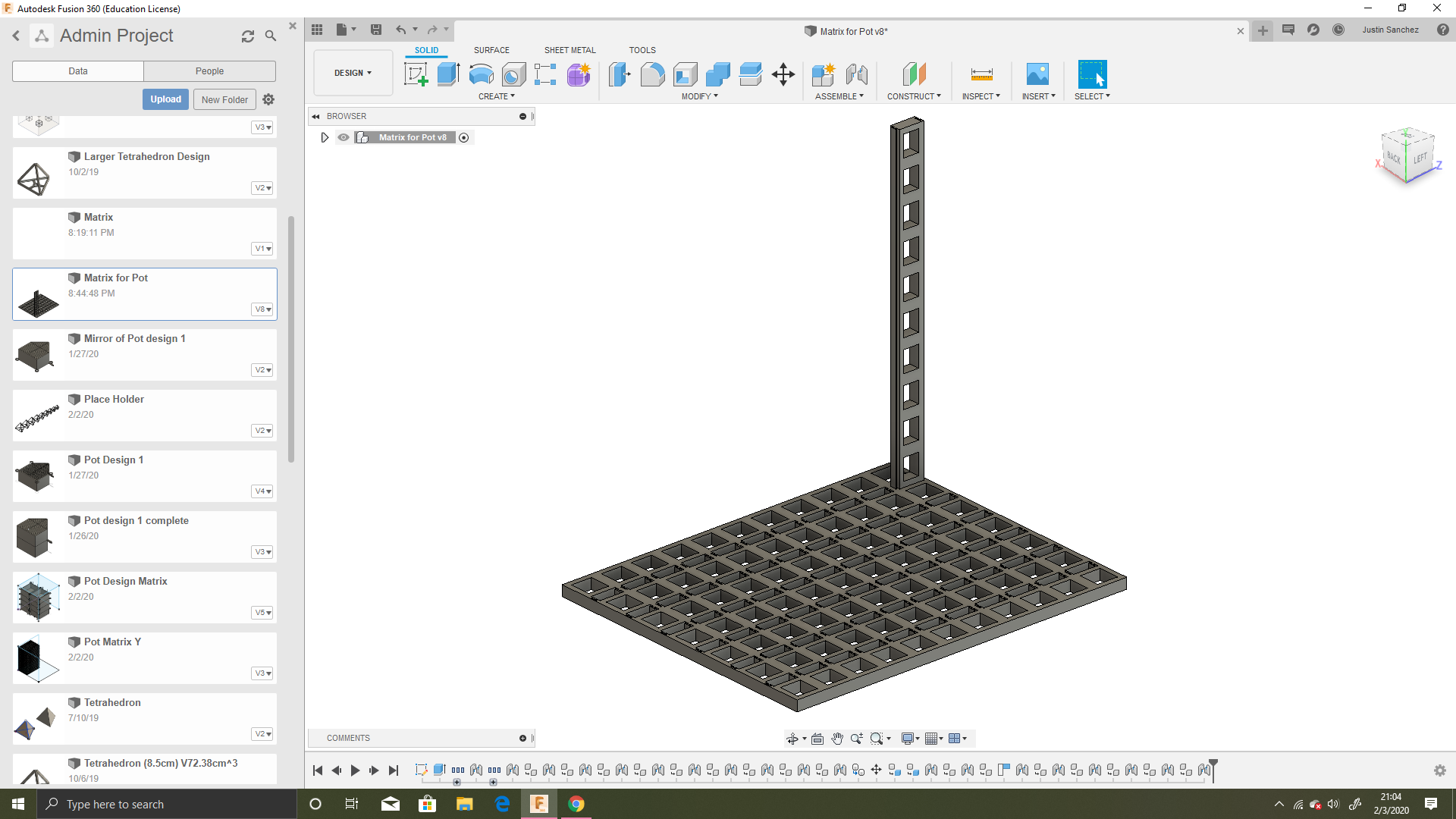Click the ViewCube LEFT face

pos(1420,158)
